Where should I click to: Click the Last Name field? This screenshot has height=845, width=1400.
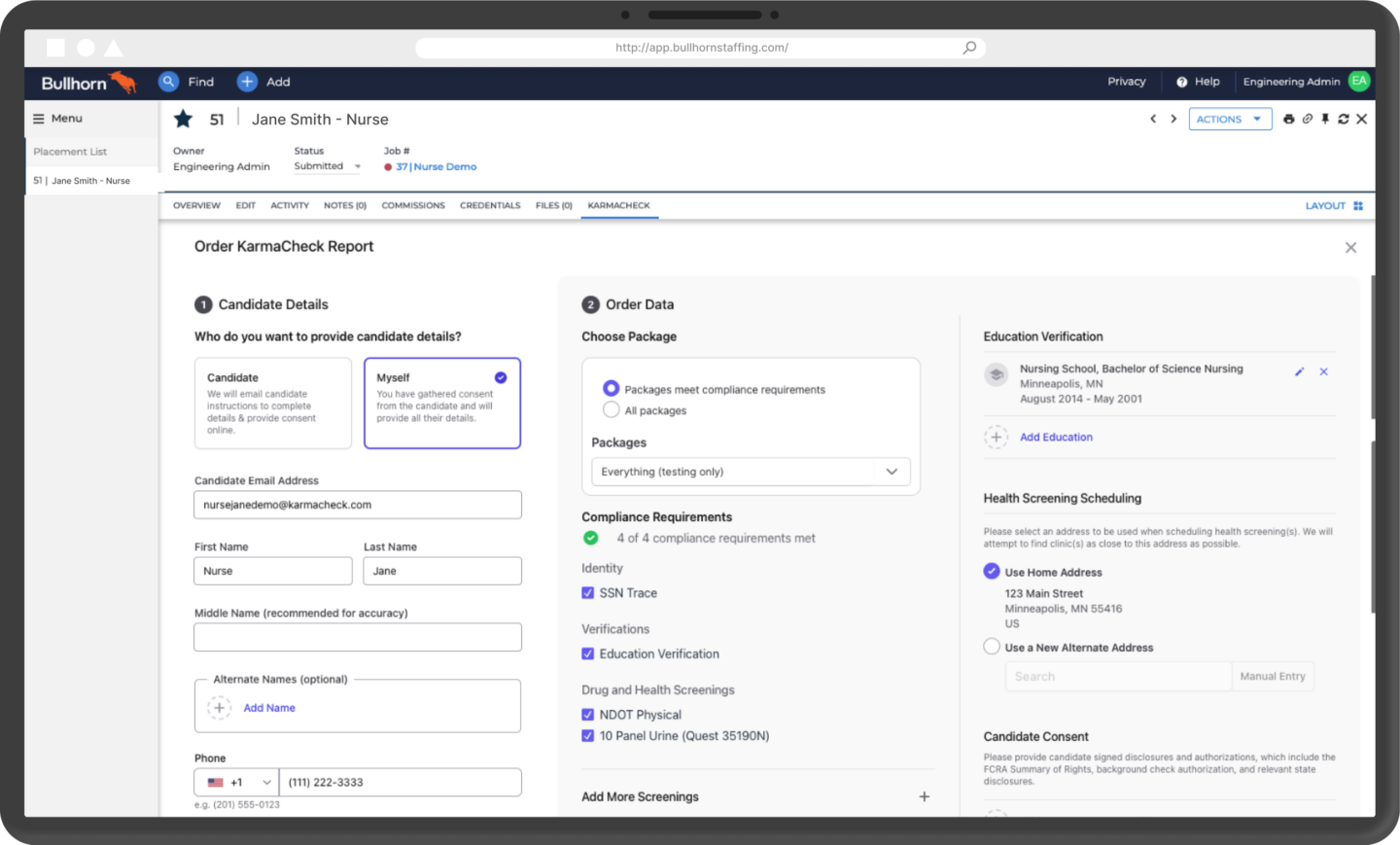pyautogui.click(x=442, y=571)
